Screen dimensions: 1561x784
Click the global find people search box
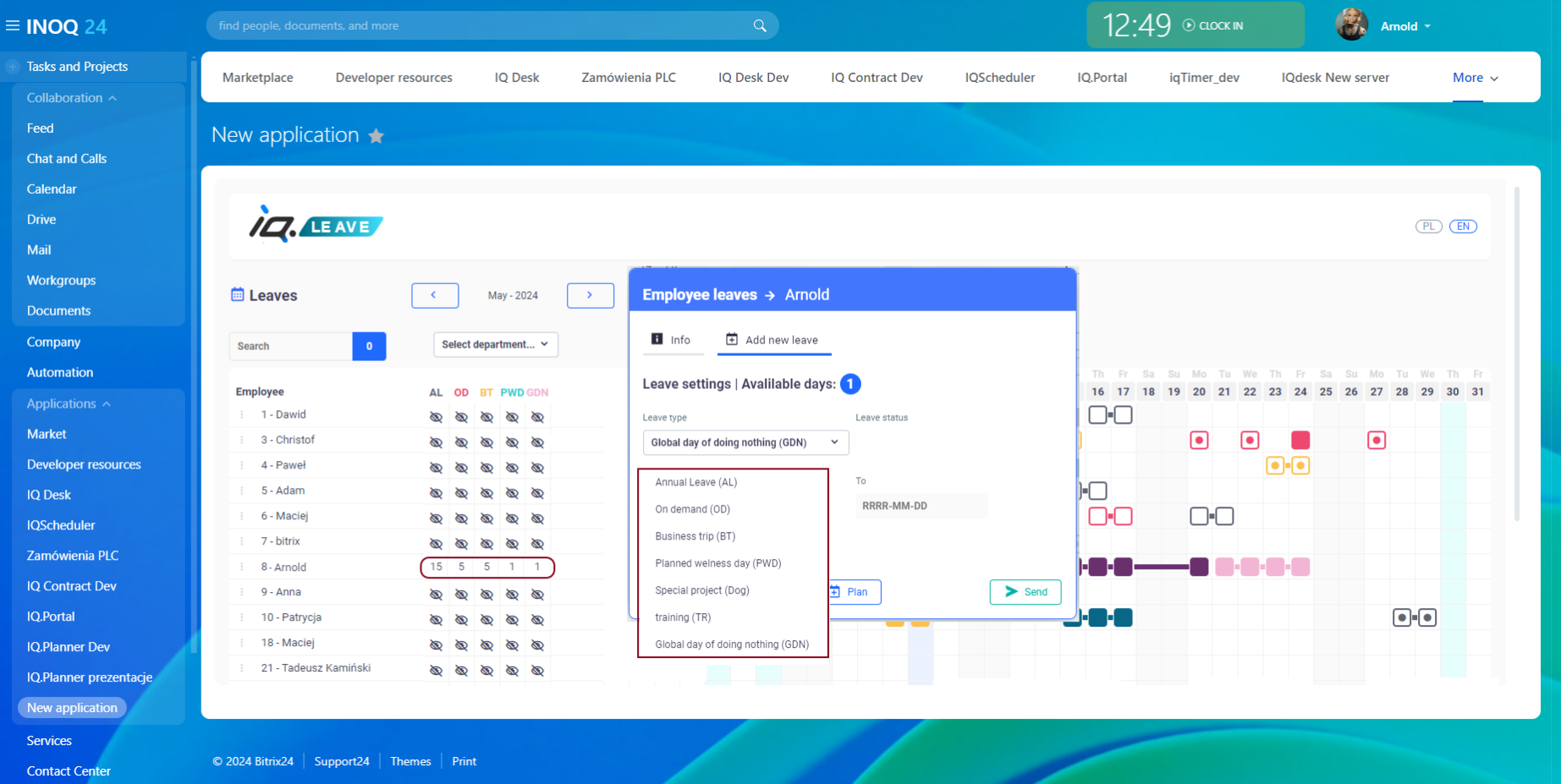(x=492, y=25)
